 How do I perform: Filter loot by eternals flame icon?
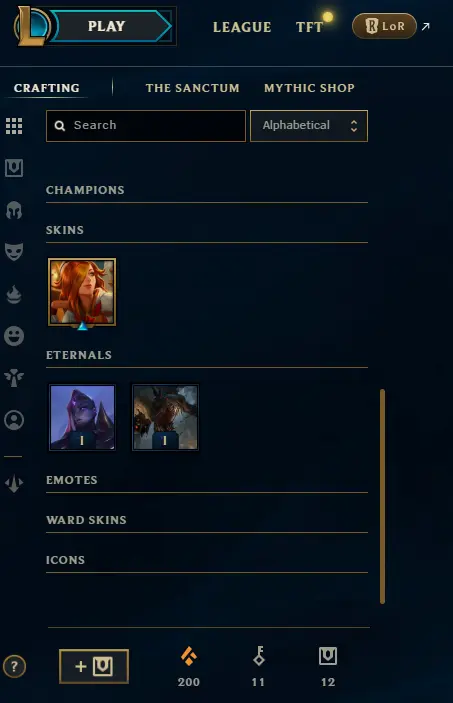14,294
